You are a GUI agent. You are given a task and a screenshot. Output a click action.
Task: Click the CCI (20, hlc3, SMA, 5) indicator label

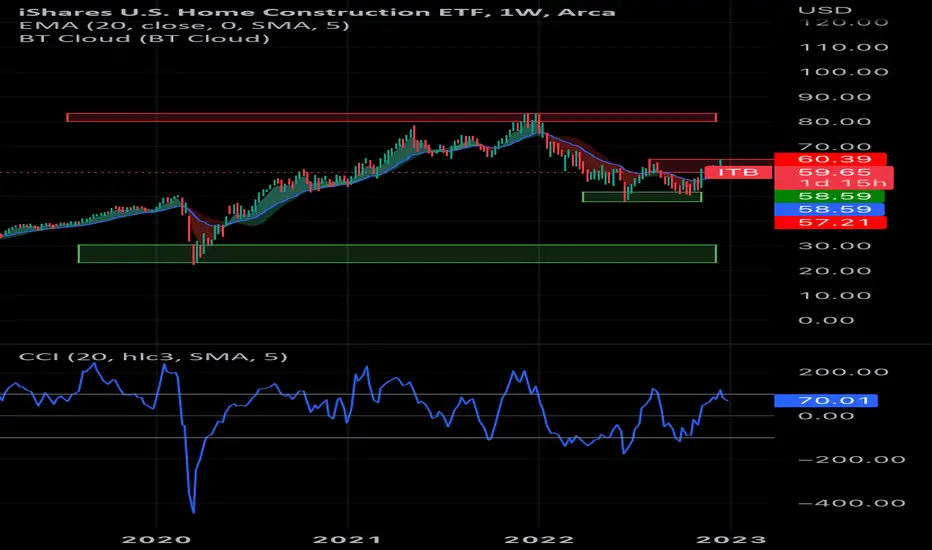click(153, 357)
